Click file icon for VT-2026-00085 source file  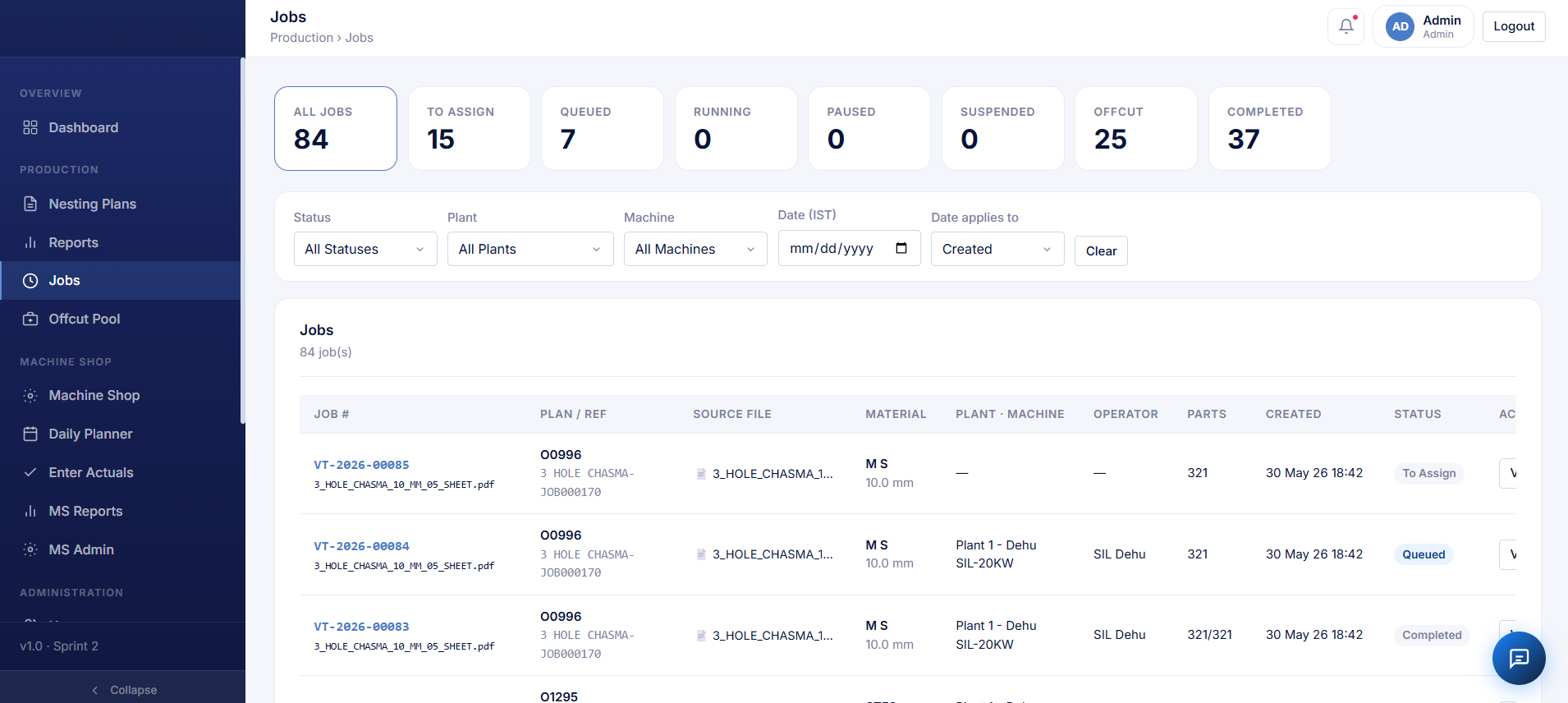(701, 474)
